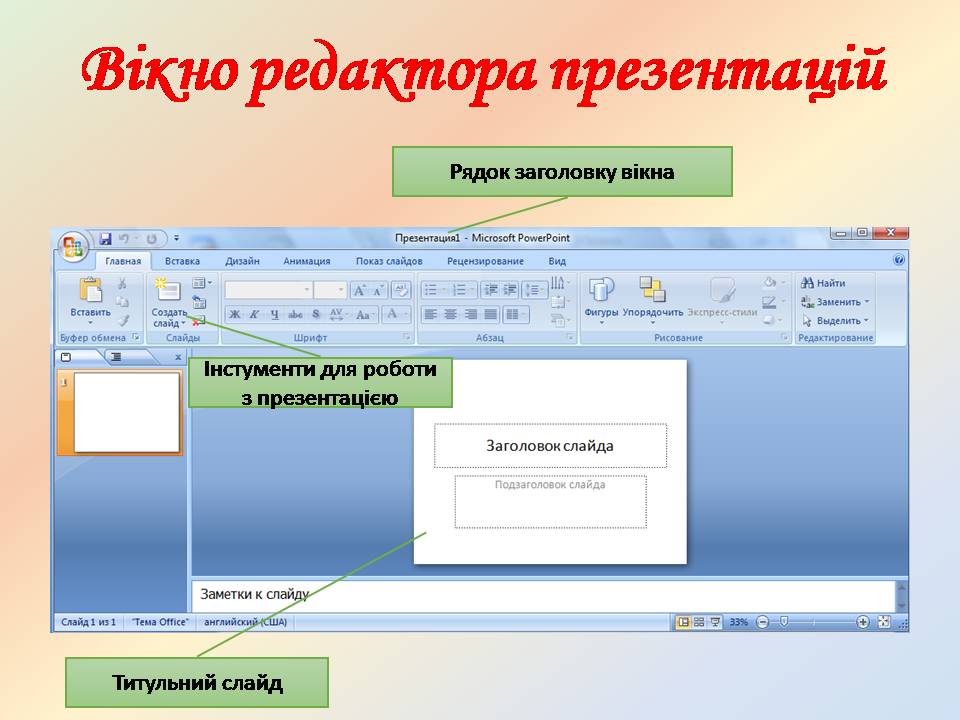Click the Shapes (Фигуры) icon
This screenshot has height=720, width=960.
[601, 291]
